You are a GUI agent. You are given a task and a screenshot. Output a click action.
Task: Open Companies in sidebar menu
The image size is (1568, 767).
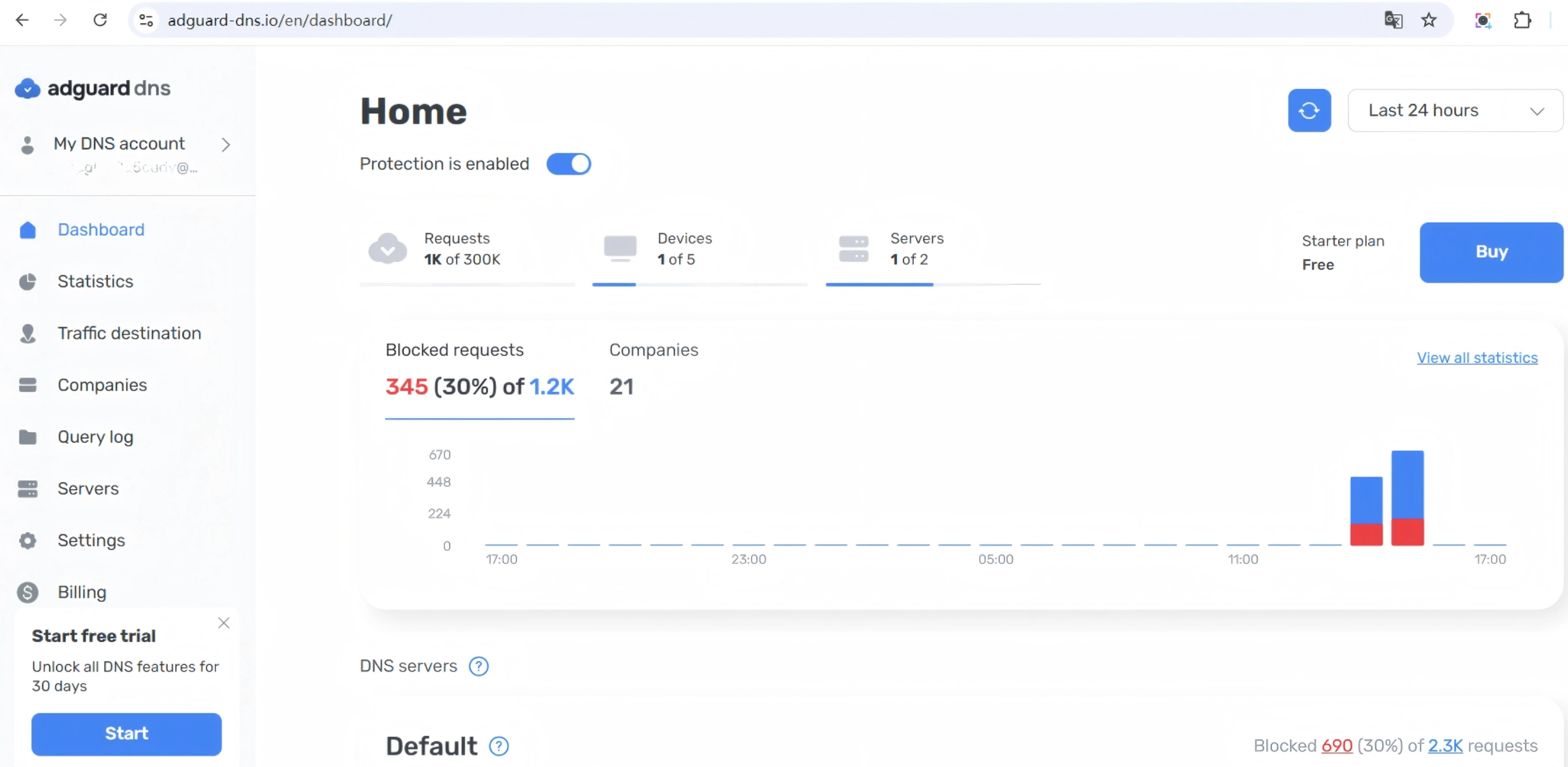pyautogui.click(x=102, y=385)
